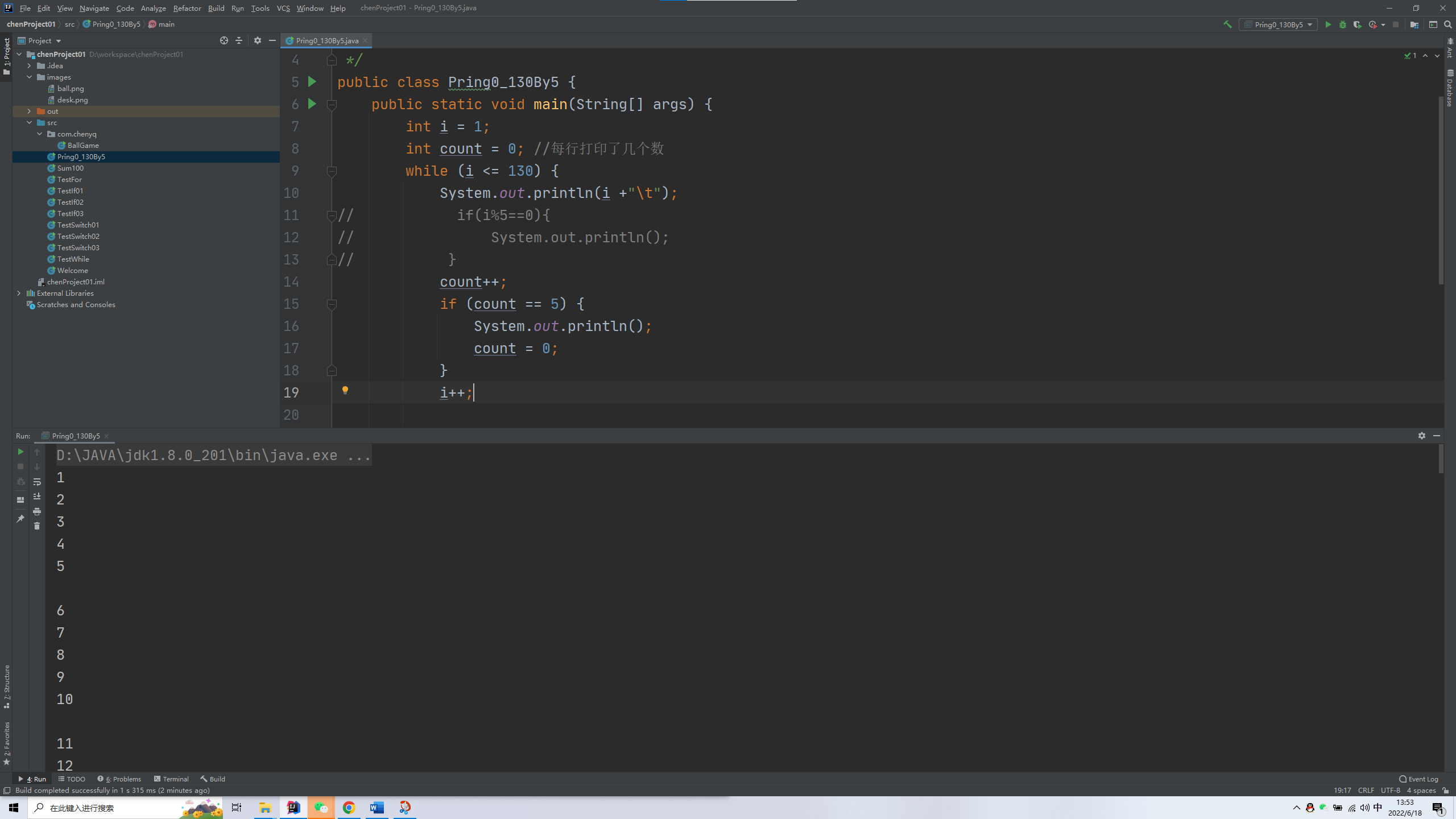Run with coverage from the shield icon

coord(1357,24)
